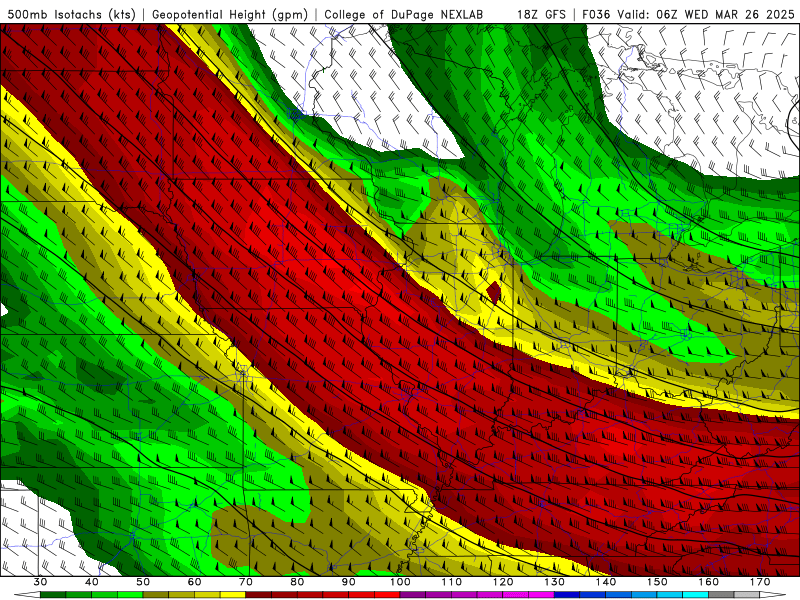The width and height of the screenshot is (800, 600).
Task: Click the '18Z GFS' model run text
Action: pos(541,14)
